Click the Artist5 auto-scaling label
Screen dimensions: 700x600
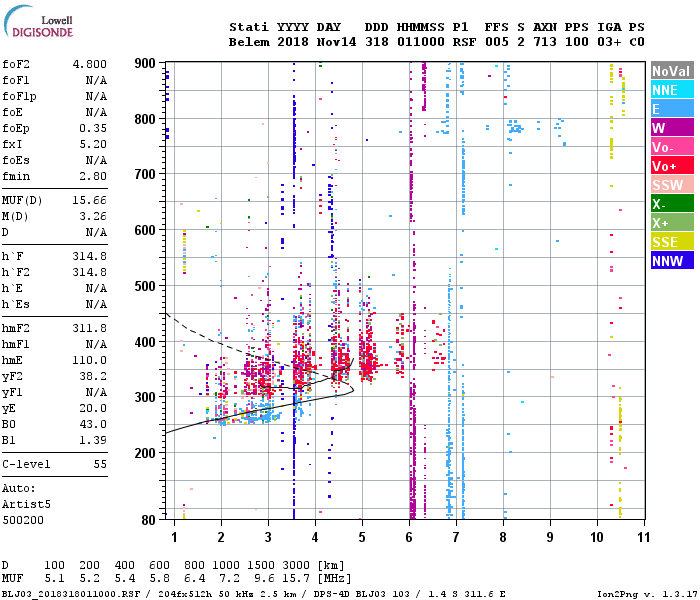click(x=26, y=504)
